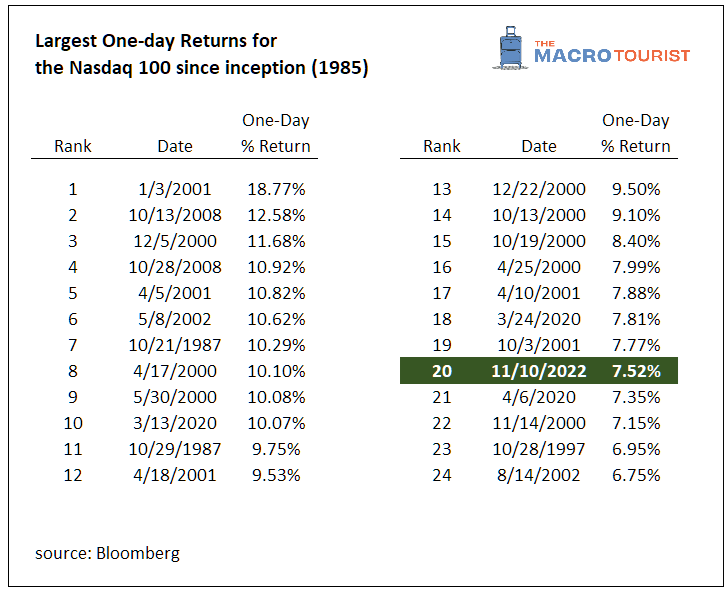
Task: Click the 10/13/2008 date entry
Action: click(x=175, y=215)
